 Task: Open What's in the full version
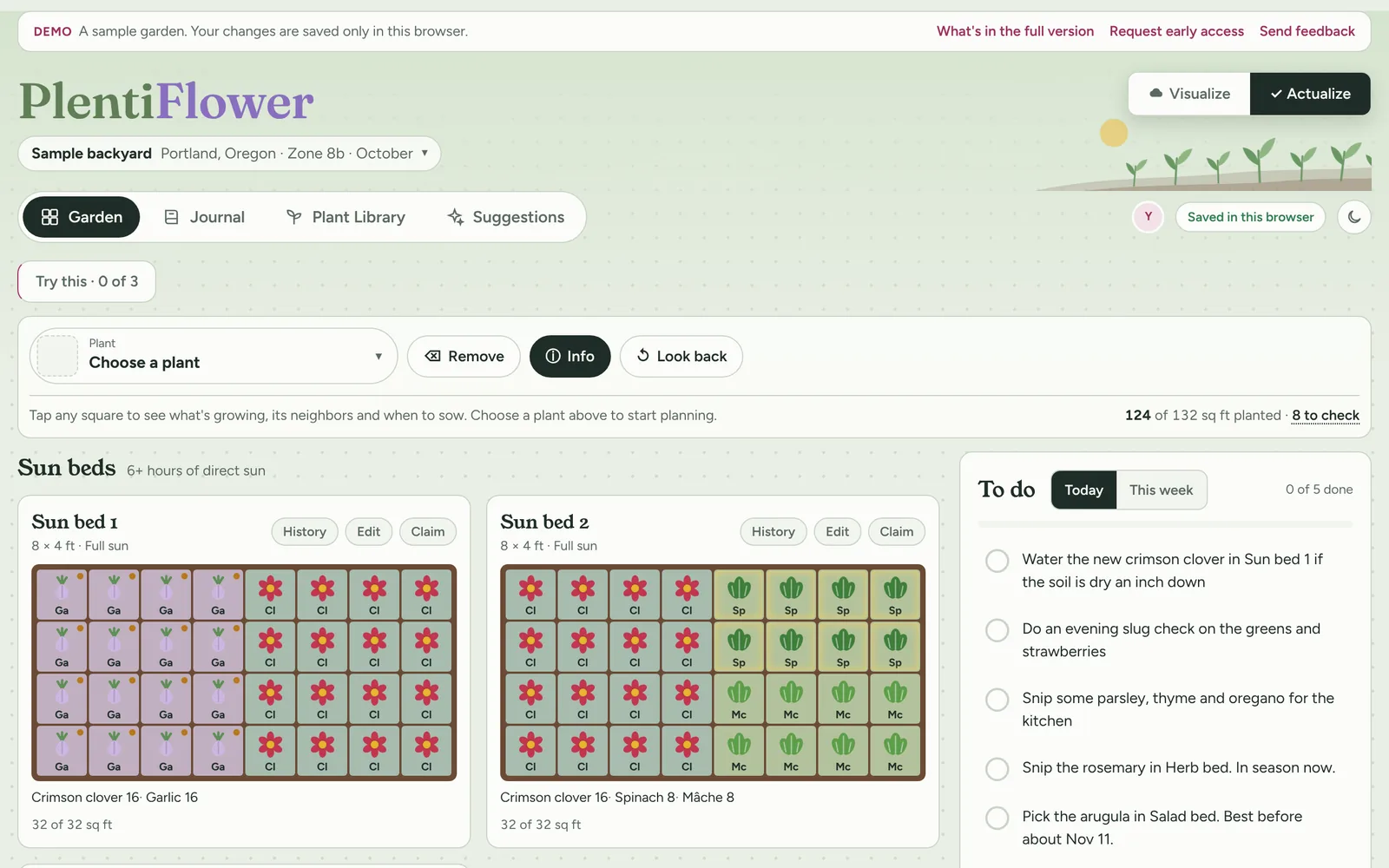point(1015,31)
